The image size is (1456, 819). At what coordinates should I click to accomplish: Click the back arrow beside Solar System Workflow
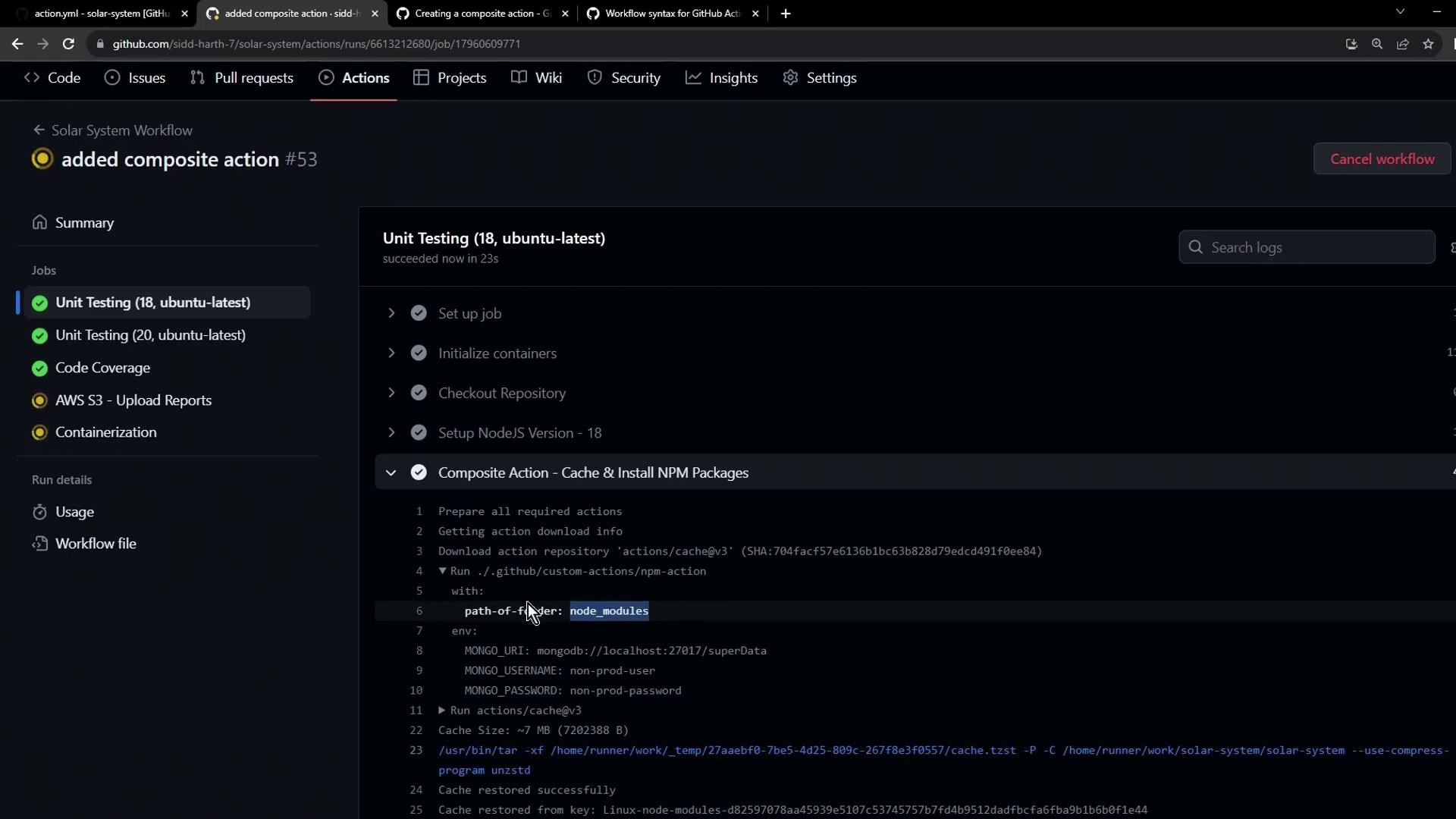[39, 130]
